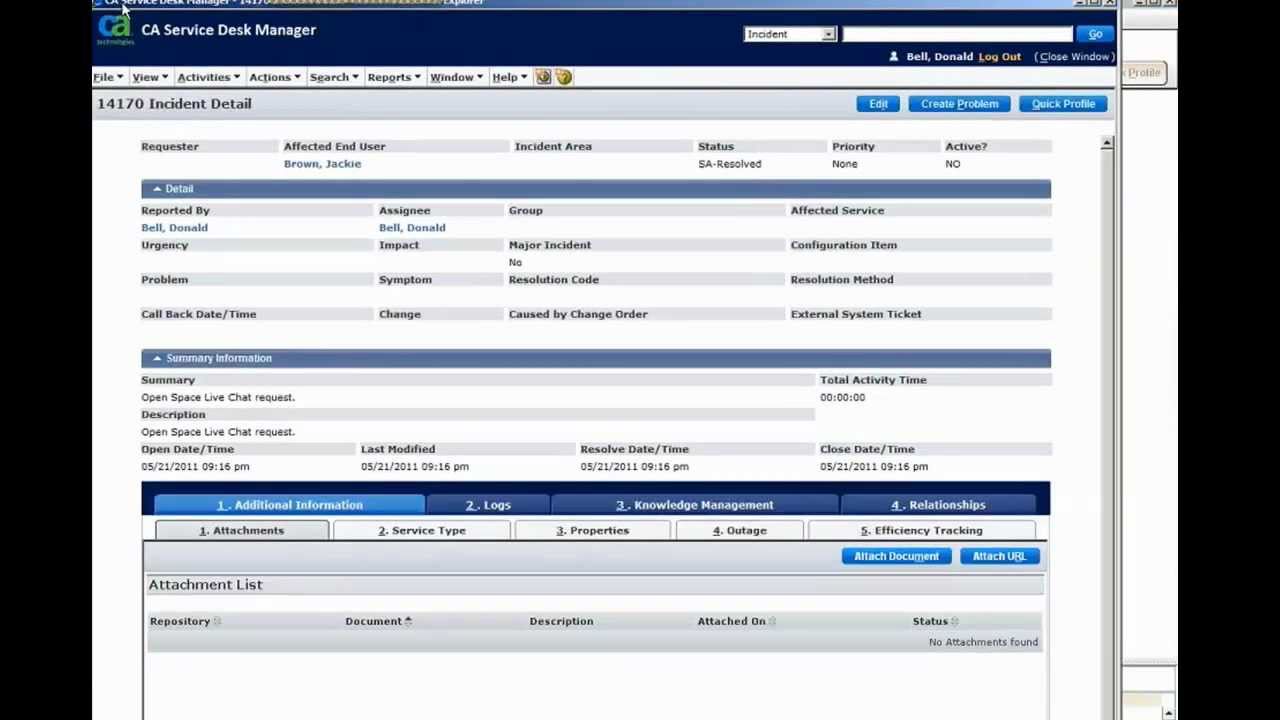Click the Attach URL button

[998, 556]
